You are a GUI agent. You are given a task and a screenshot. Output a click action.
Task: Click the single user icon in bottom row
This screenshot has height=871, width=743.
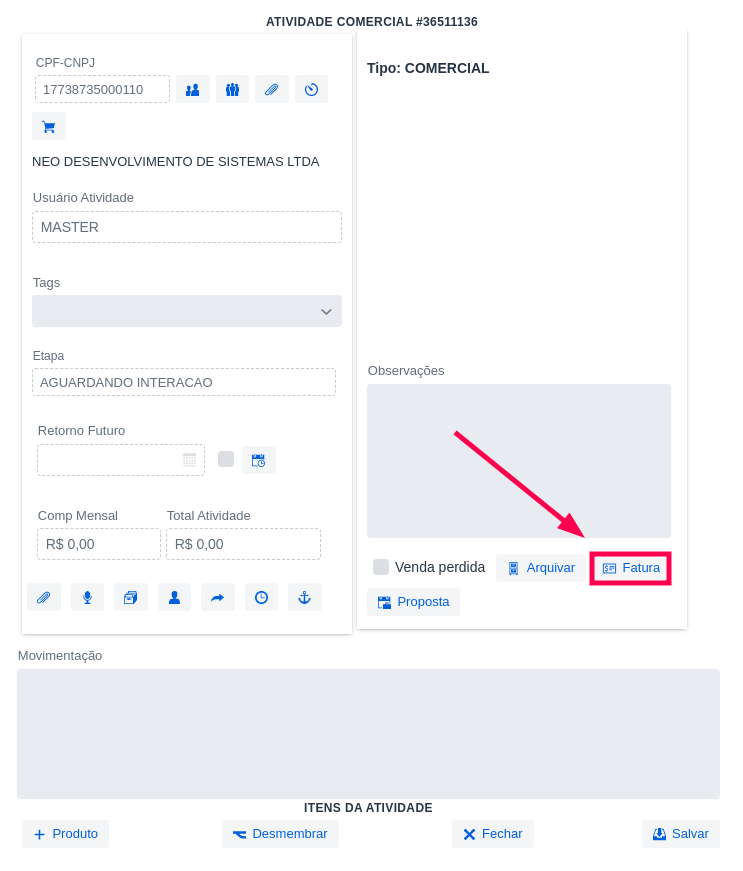(x=174, y=598)
